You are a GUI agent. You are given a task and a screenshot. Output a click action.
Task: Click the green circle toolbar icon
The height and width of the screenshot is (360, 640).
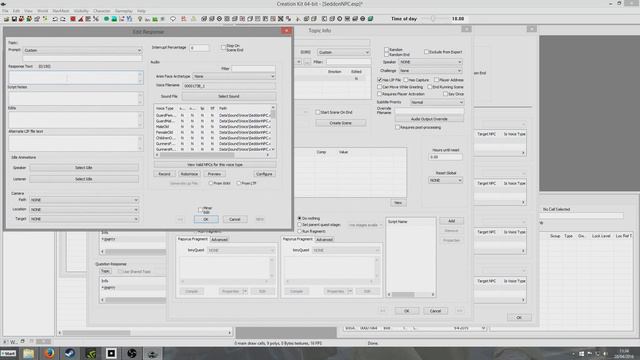click(107, 19)
